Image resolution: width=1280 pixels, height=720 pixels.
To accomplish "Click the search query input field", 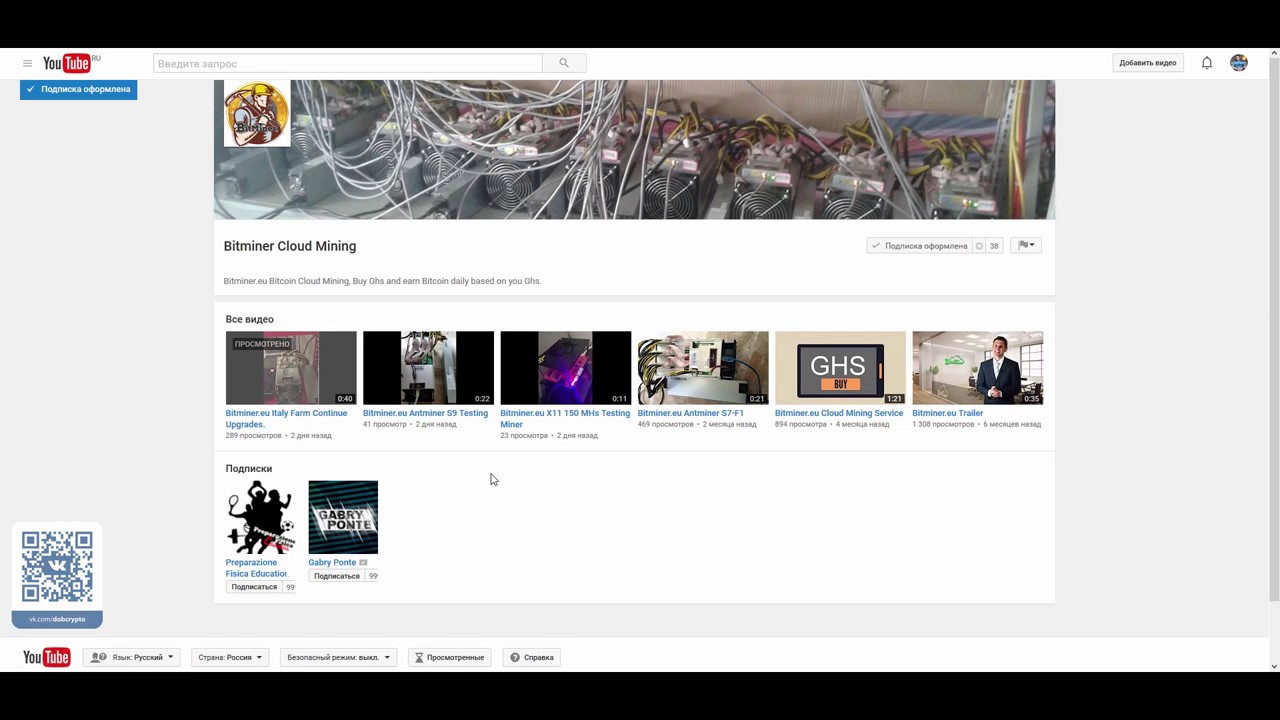I will point(348,63).
